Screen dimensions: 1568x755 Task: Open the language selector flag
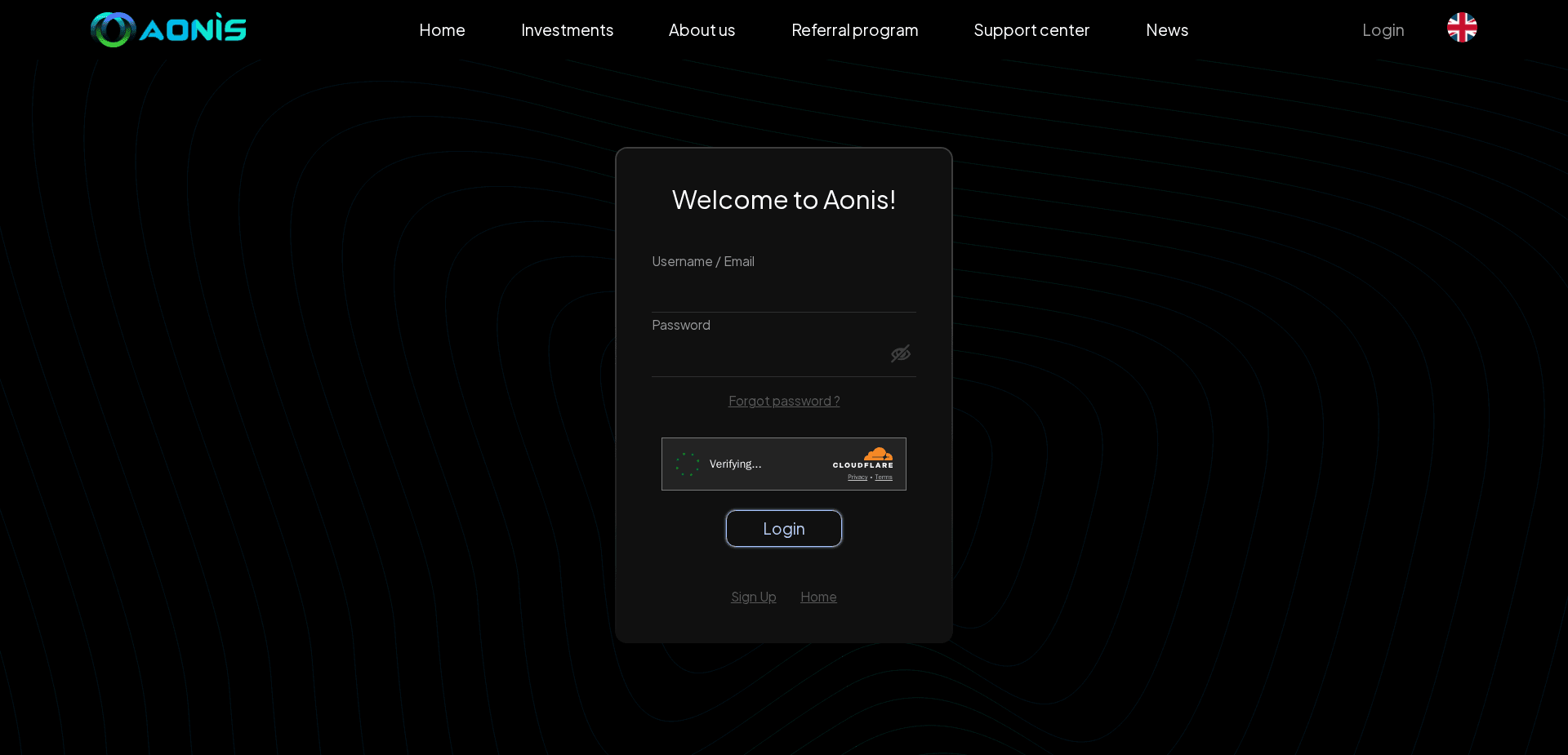pos(1462,27)
